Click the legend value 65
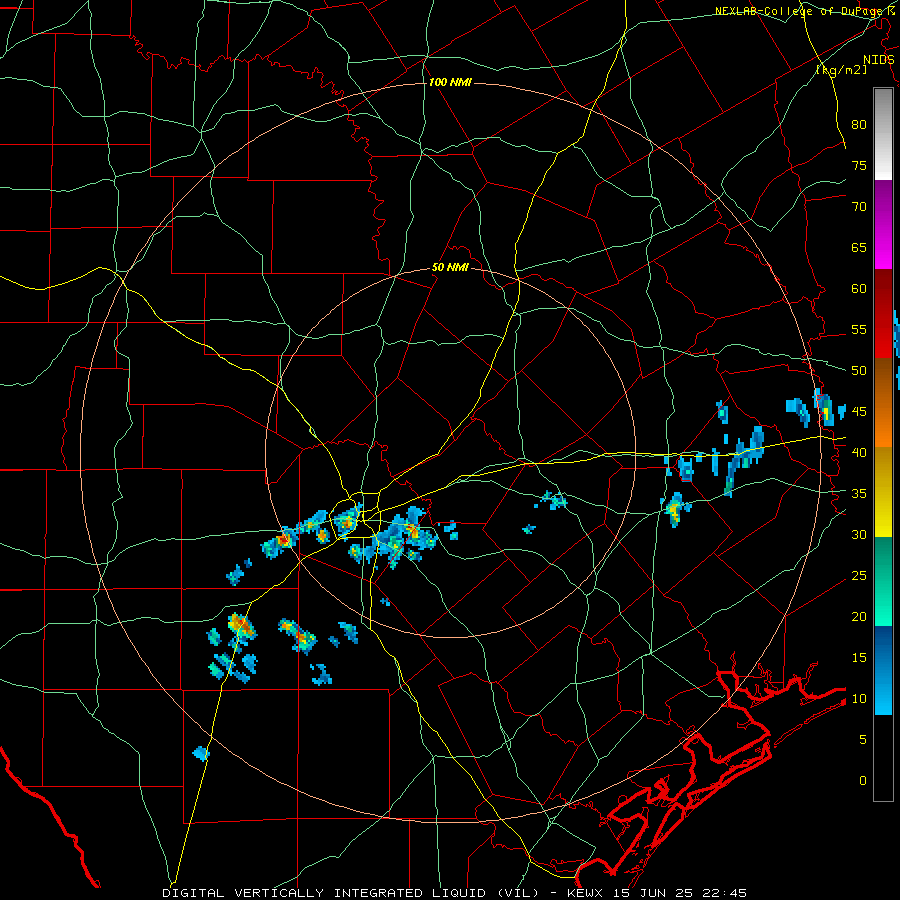The image size is (900, 900). [859, 247]
